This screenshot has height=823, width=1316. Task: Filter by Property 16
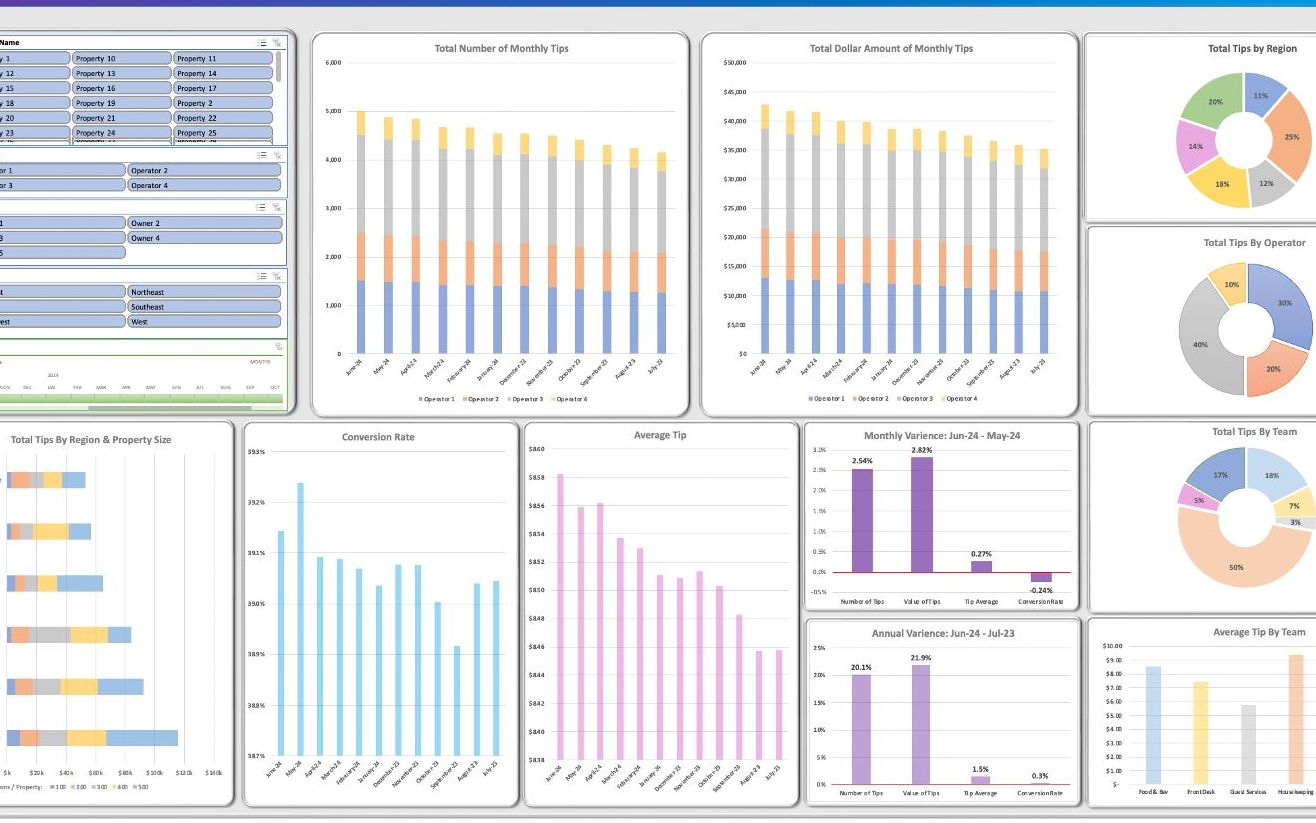coord(122,88)
